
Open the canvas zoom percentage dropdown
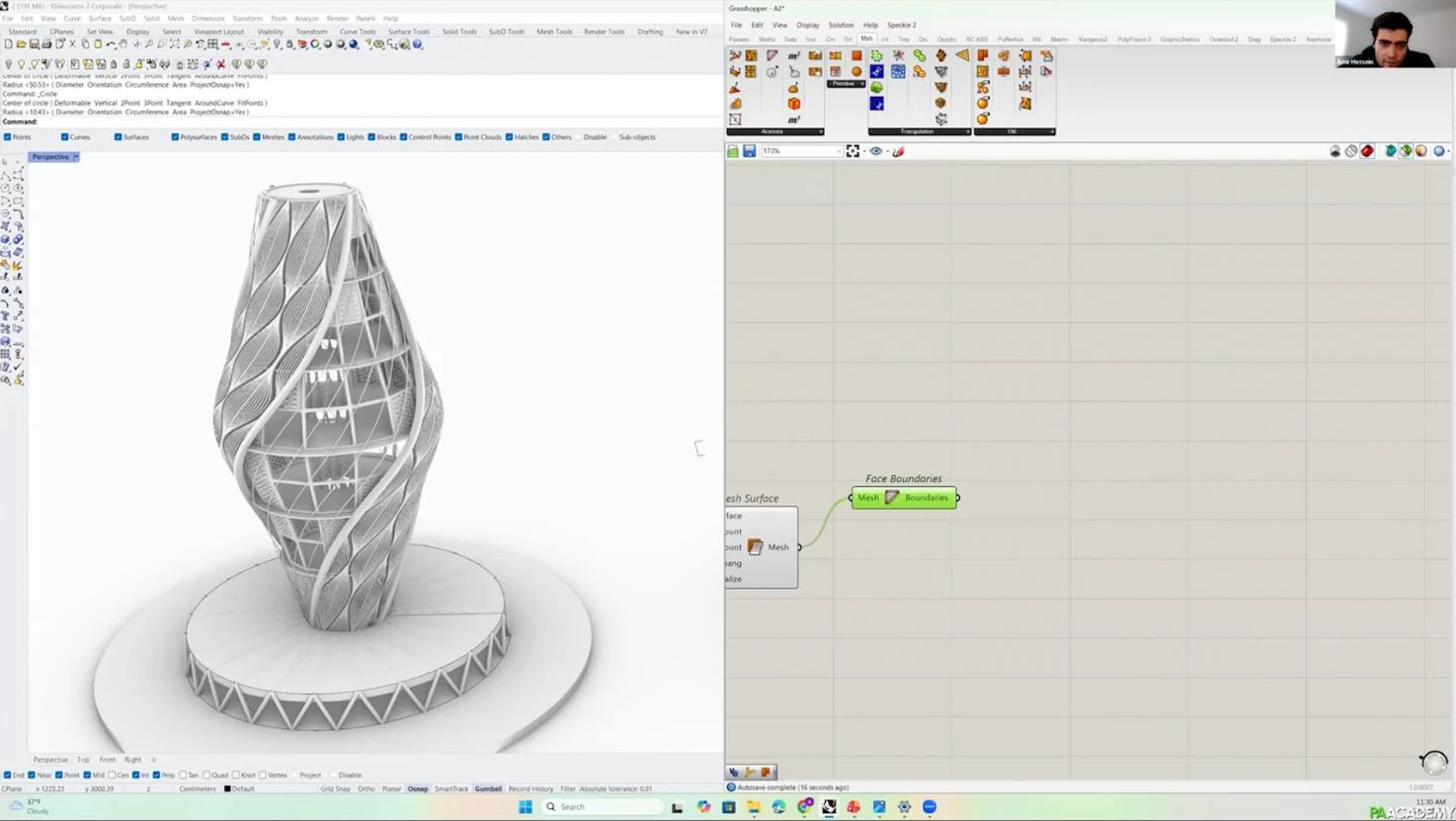(839, 151)
